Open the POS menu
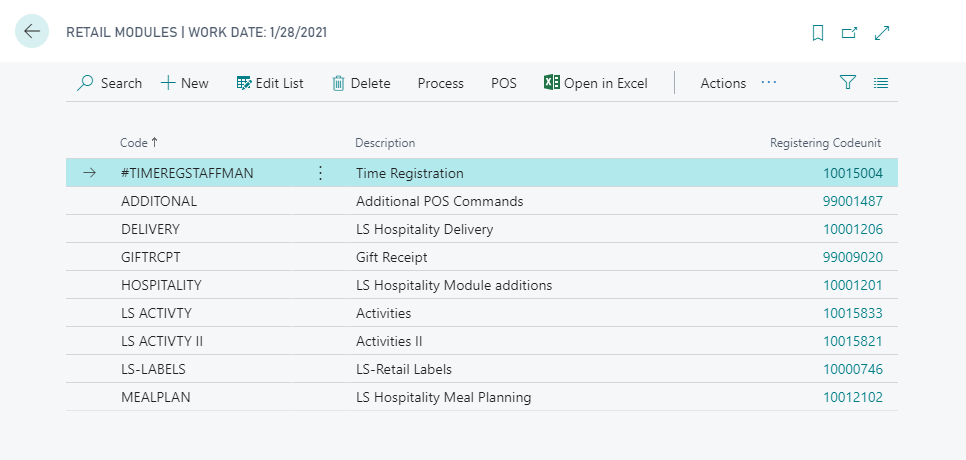The width and height of the screenshot is (966, 460). point(504,83)
